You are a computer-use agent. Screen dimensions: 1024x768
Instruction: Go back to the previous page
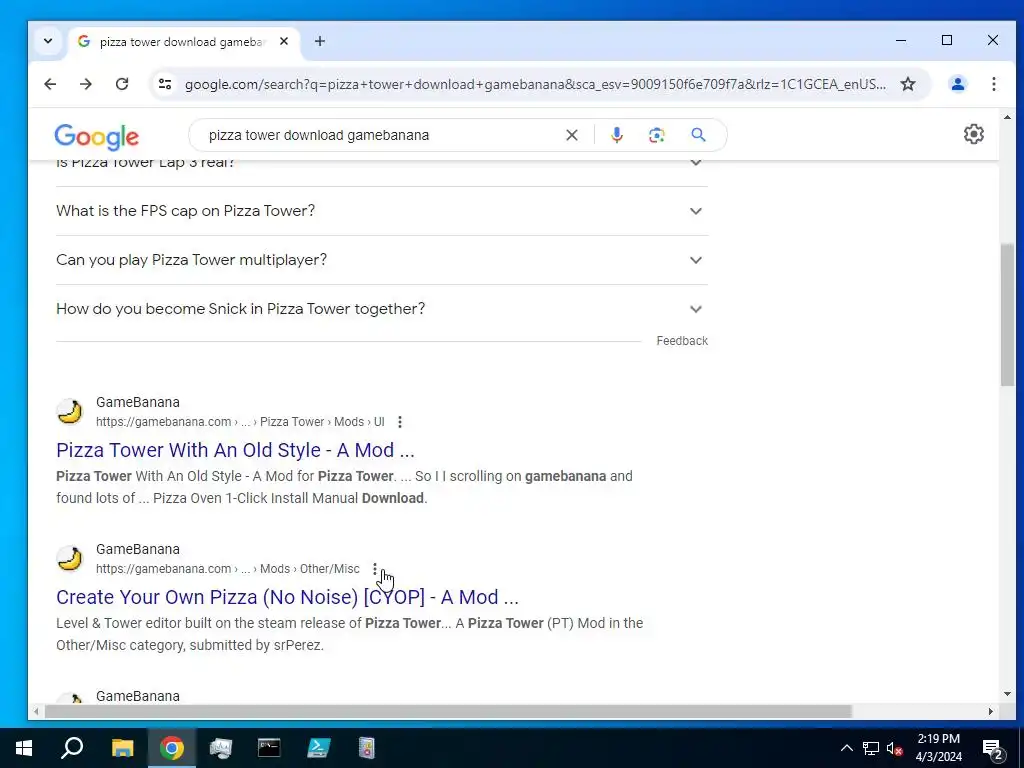(50, 84)
